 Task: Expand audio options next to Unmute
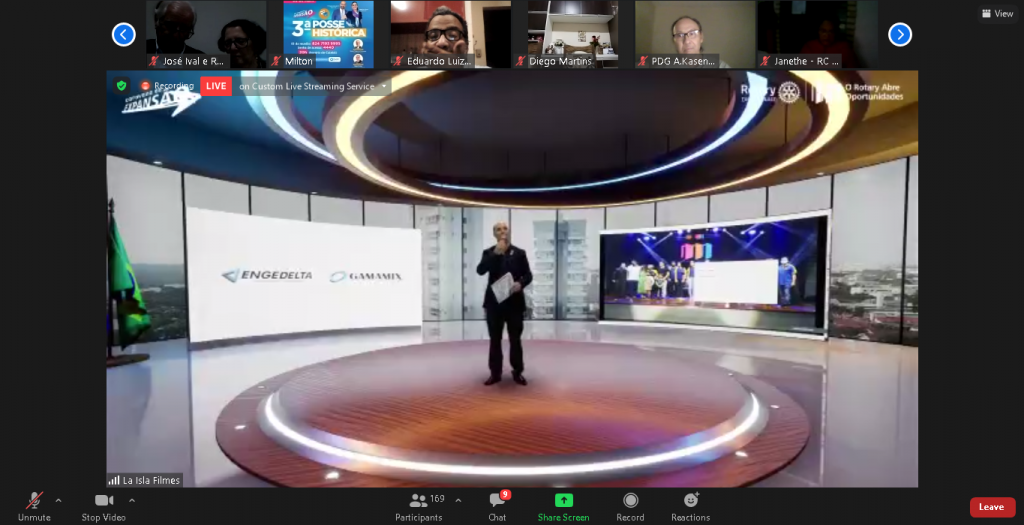[58, 500]
